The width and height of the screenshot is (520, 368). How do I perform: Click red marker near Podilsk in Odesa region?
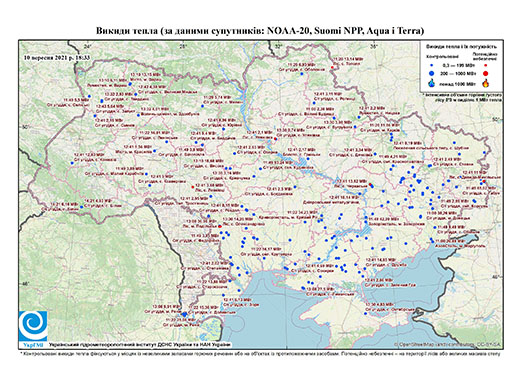pos(220,226)
